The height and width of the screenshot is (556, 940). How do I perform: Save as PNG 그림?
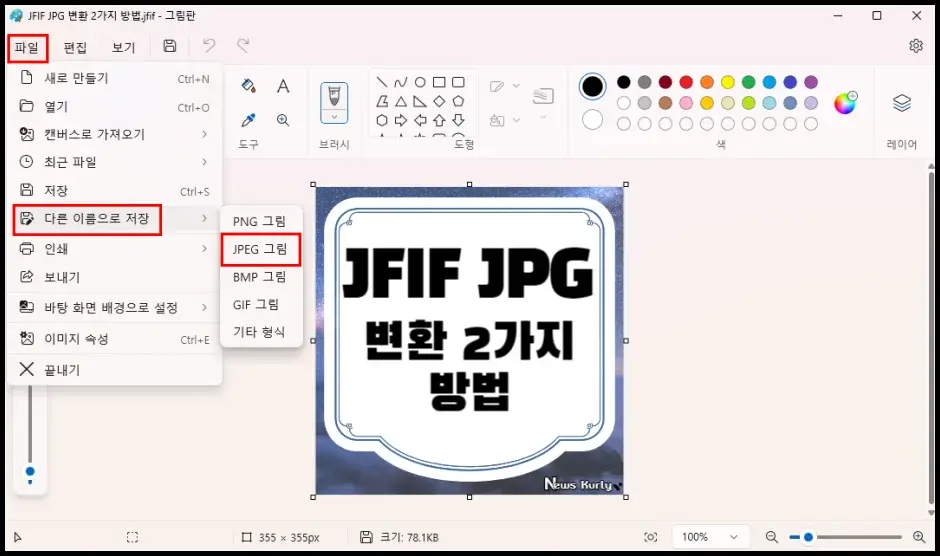pyautogui.click(x=260, y=221)
